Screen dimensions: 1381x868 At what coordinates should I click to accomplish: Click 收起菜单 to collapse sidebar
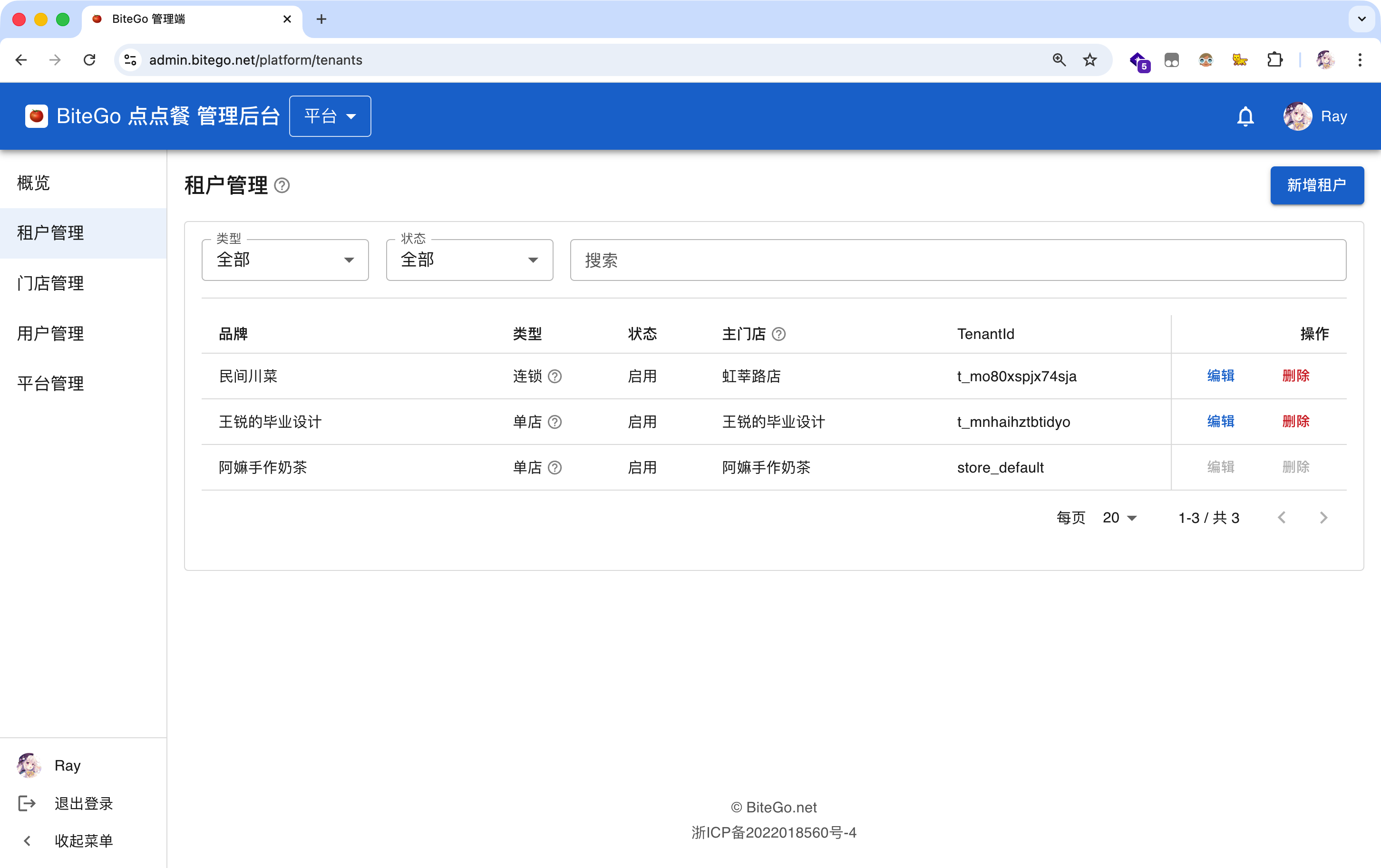(83, 840)
